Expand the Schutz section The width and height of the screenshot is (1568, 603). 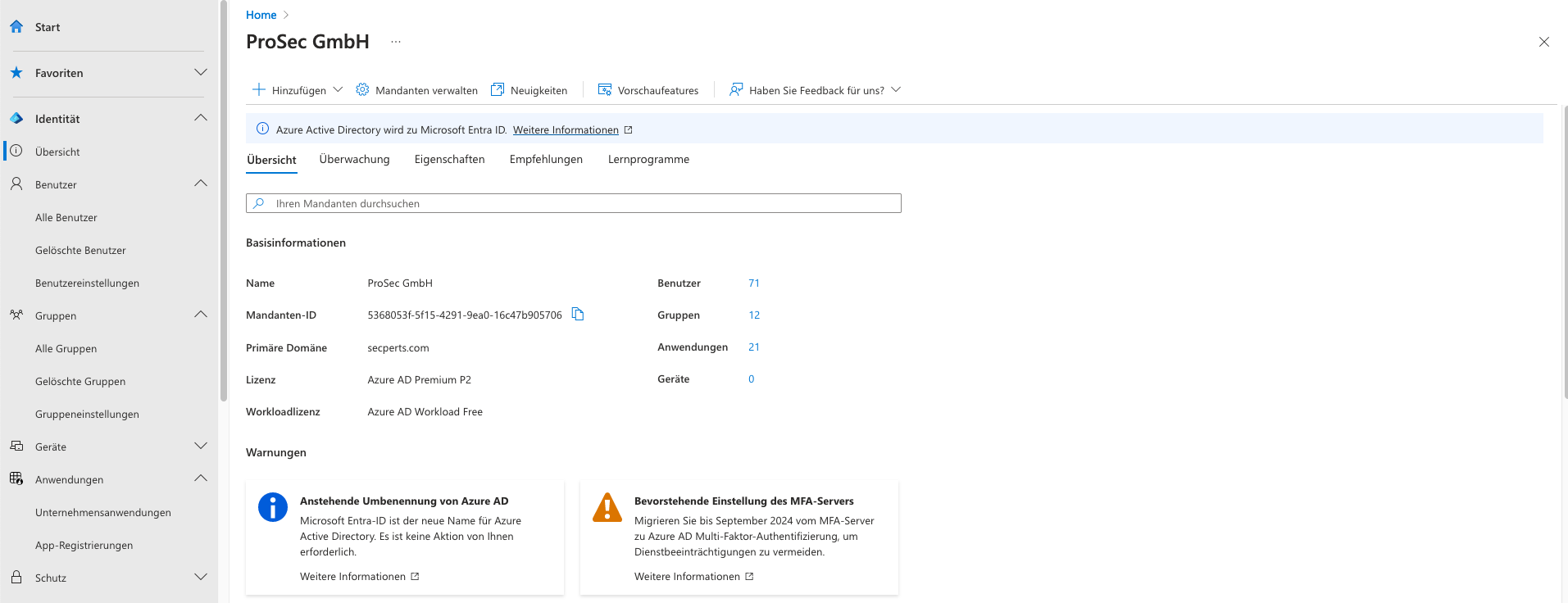201,577
